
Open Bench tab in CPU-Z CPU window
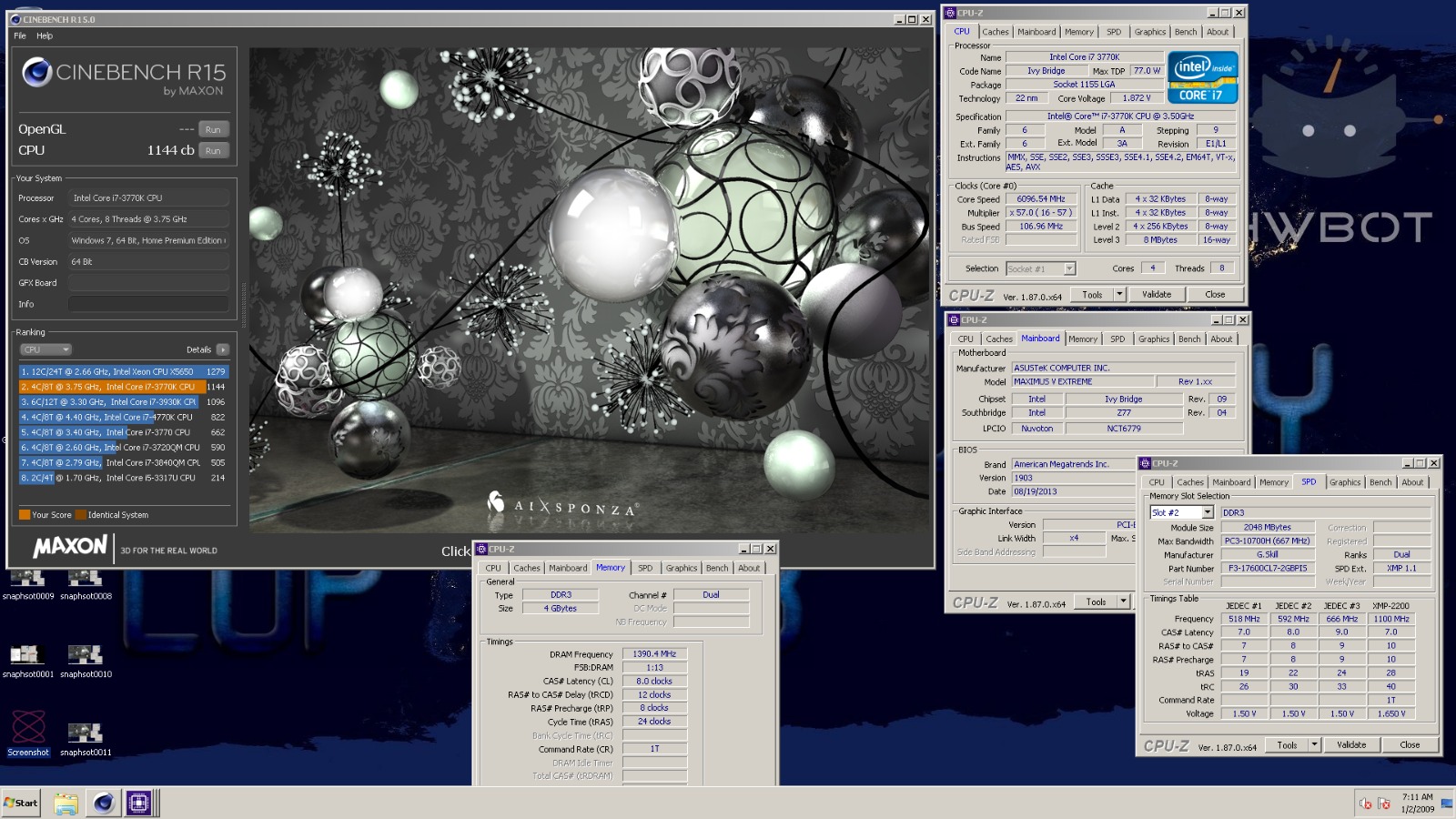tap(1186, 32)
